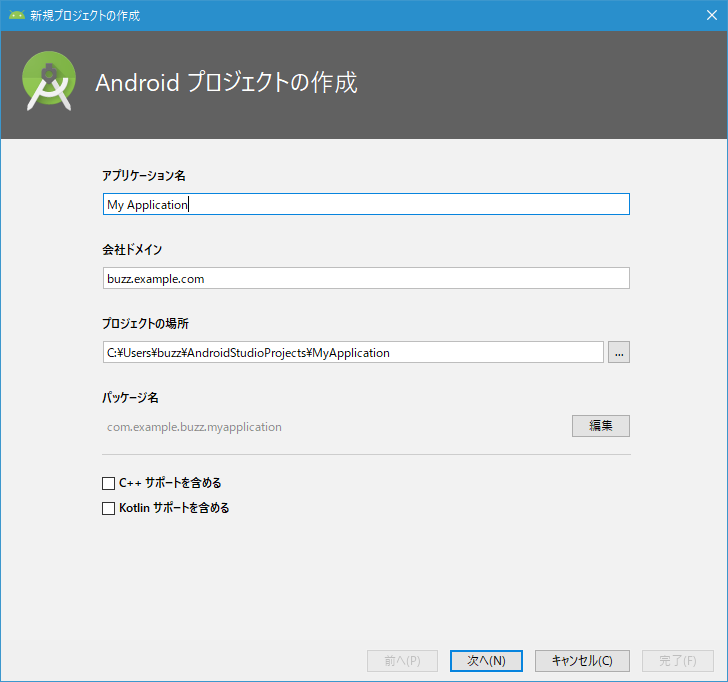This screenshot has width=728, height=682.
Task: Open the browse (...) button for project location
Action: pos(619,352)
